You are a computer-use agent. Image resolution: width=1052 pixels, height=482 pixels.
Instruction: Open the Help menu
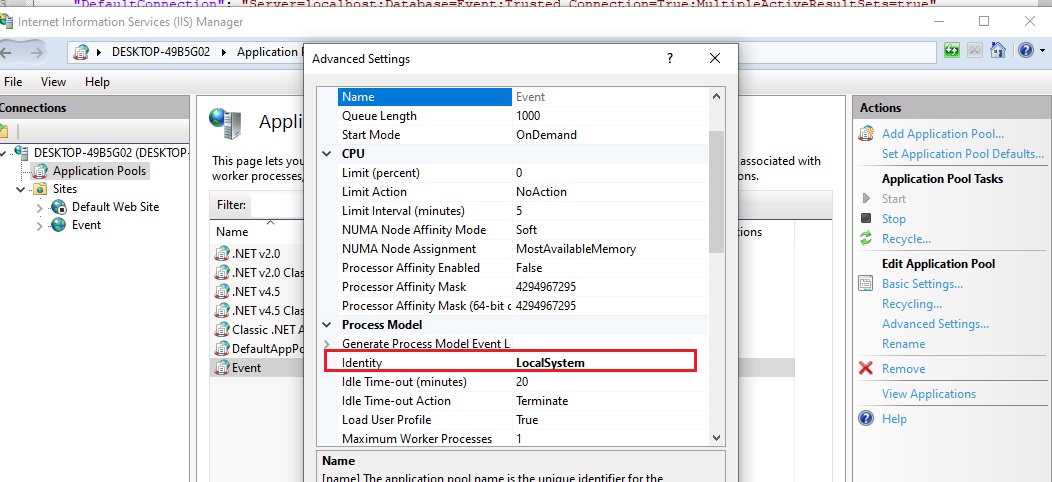click(97, 82)
